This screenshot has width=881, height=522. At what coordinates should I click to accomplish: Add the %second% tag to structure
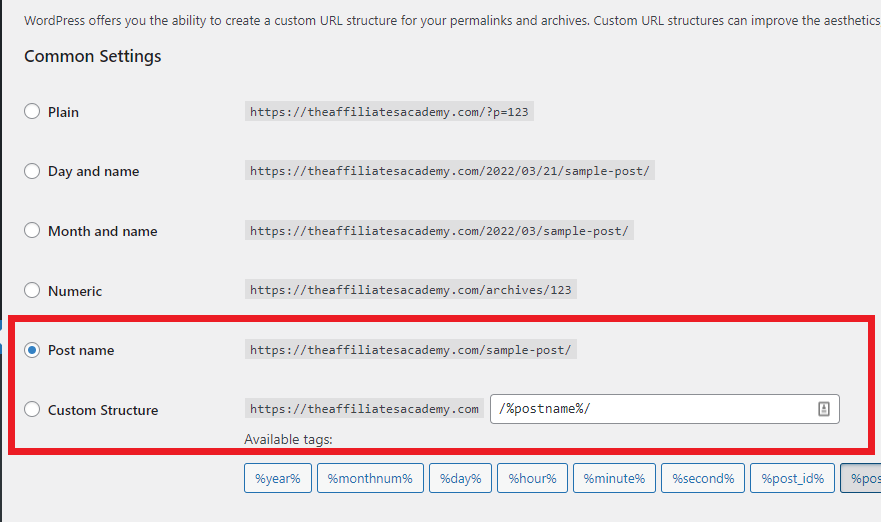pyautogui.click(x=703, y=478)
